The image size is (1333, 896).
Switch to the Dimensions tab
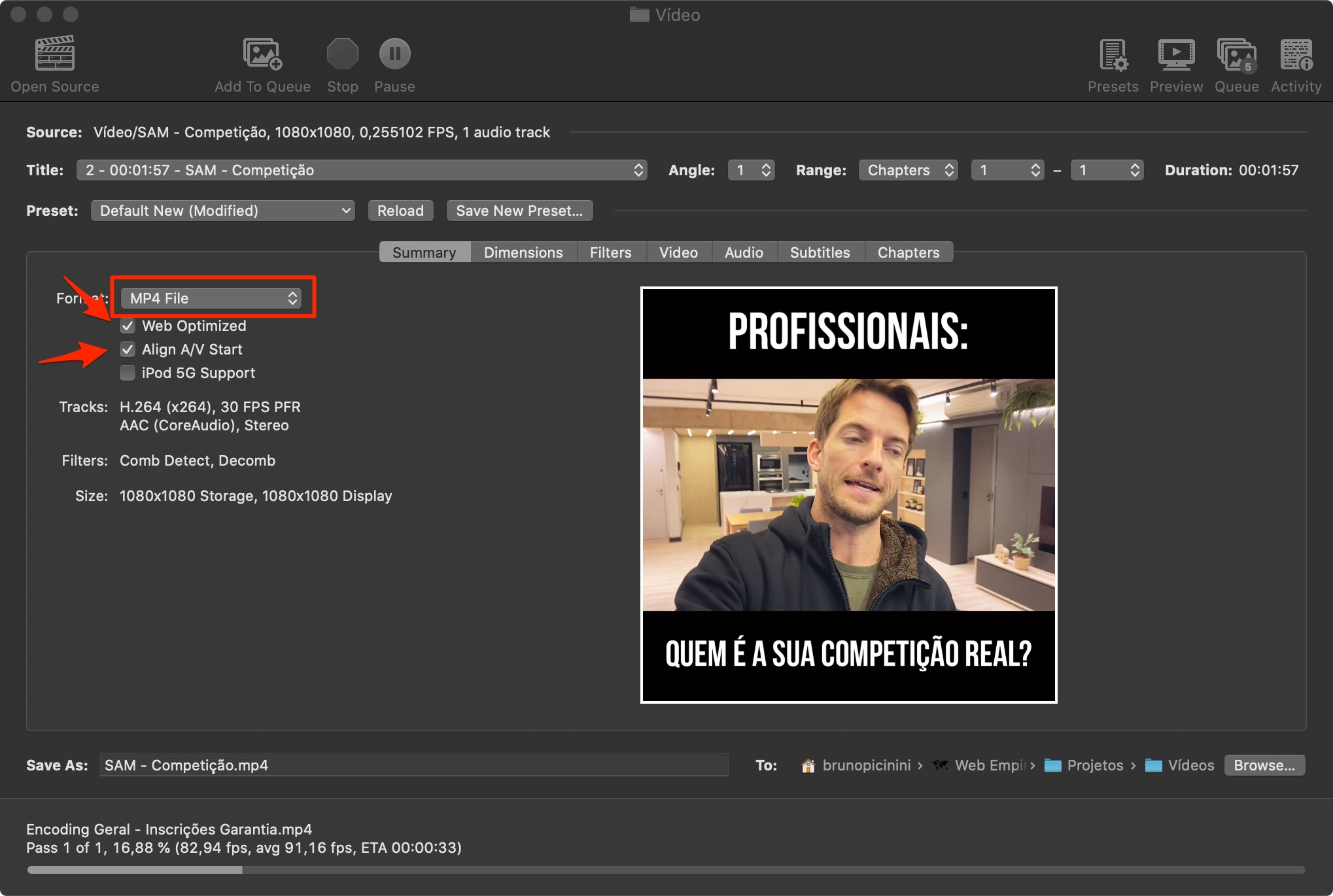[x=523, y=252]
